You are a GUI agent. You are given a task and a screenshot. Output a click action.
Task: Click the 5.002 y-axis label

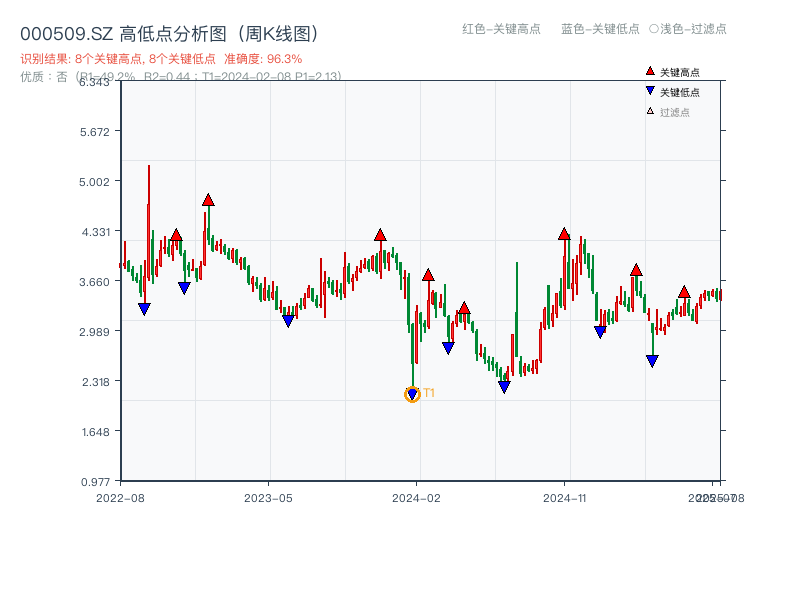pos(94,182)
